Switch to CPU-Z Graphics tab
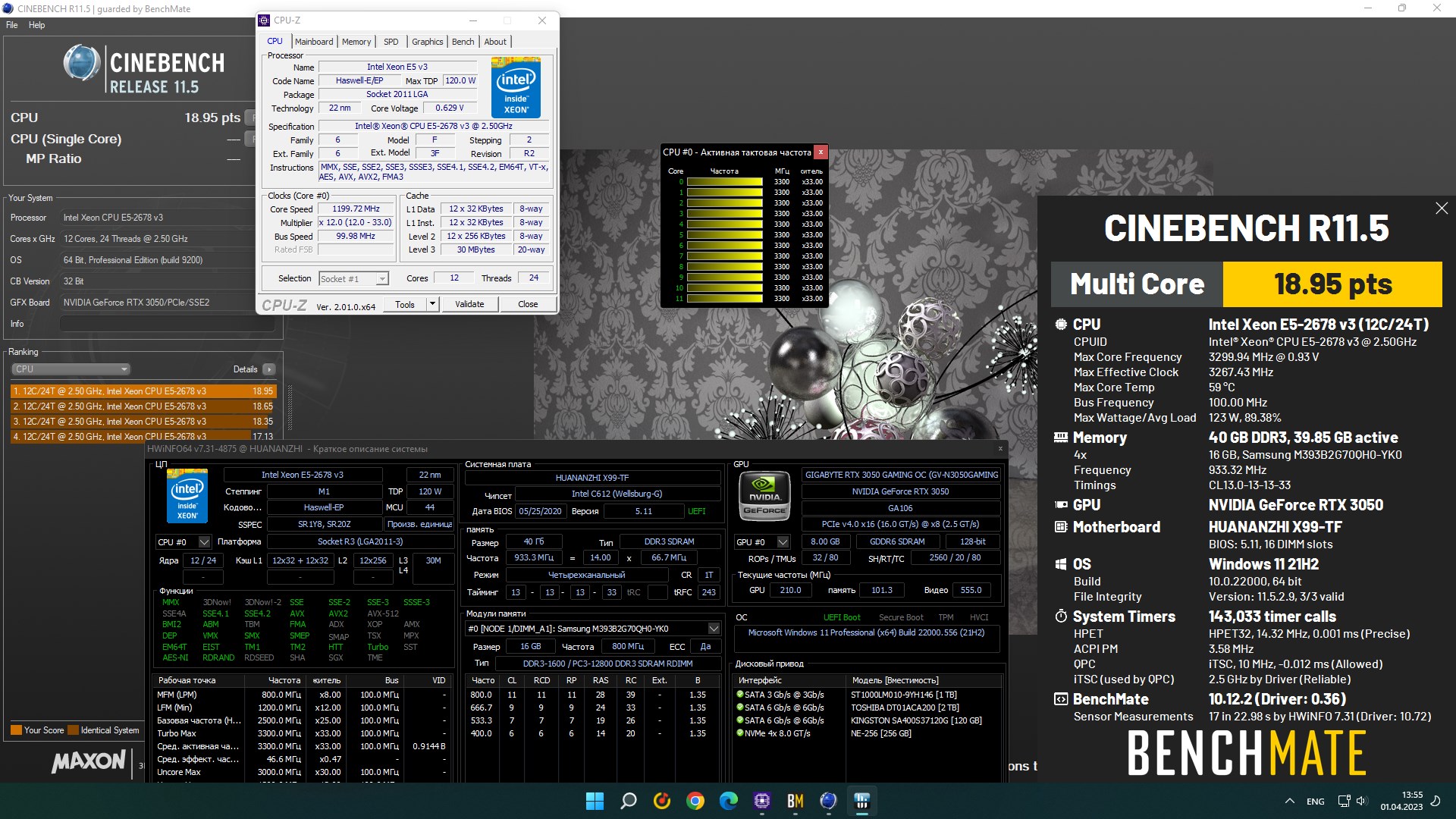1456x819 pixels. point(427,42)
